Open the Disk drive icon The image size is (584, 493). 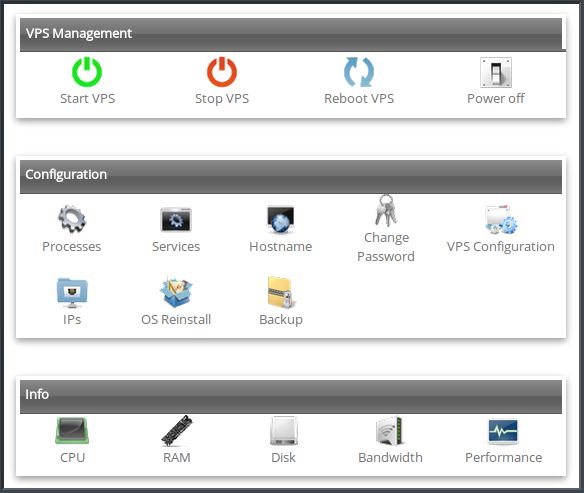point(283,431)
